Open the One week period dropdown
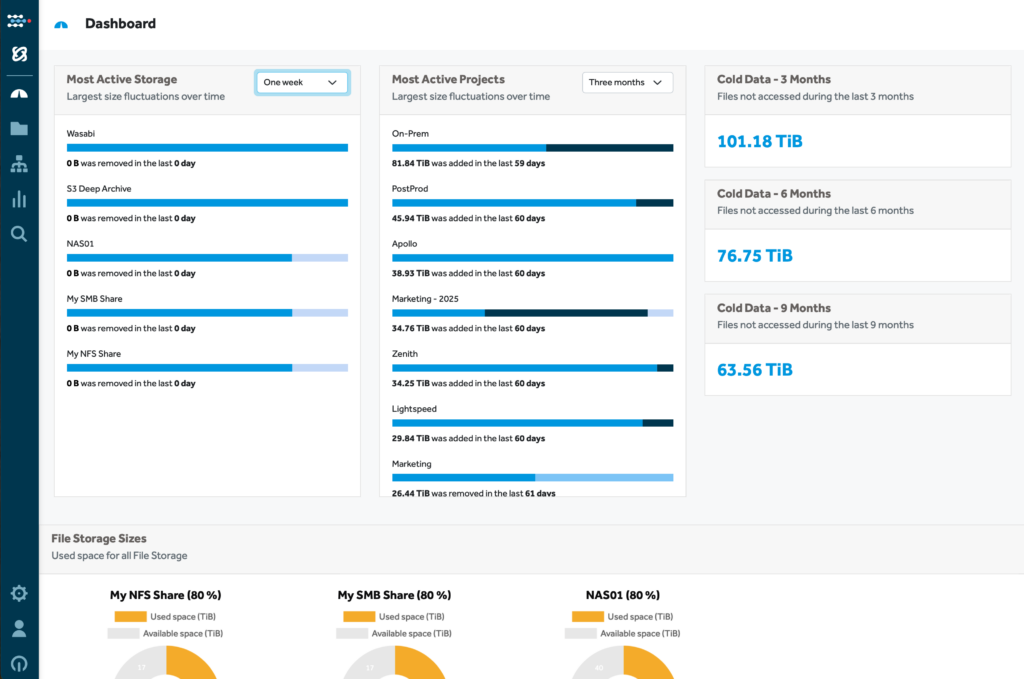 pos(302,82)
